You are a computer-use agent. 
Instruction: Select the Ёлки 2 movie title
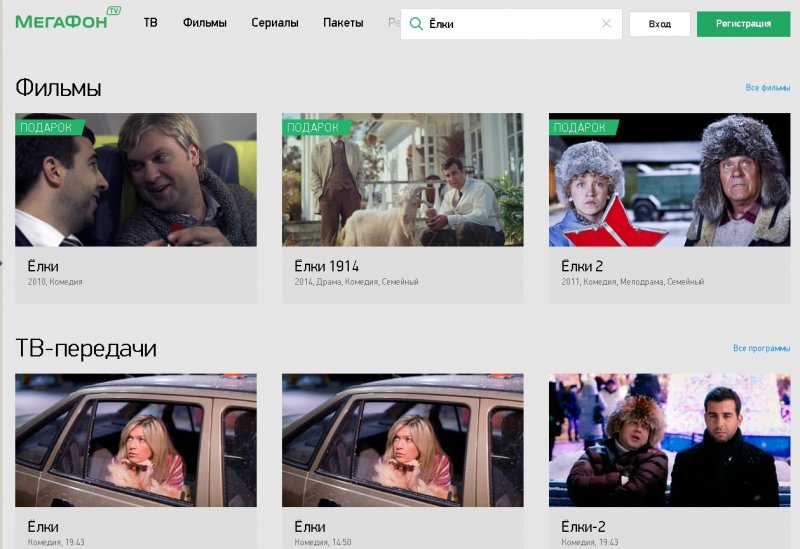[x=581, y=266]
